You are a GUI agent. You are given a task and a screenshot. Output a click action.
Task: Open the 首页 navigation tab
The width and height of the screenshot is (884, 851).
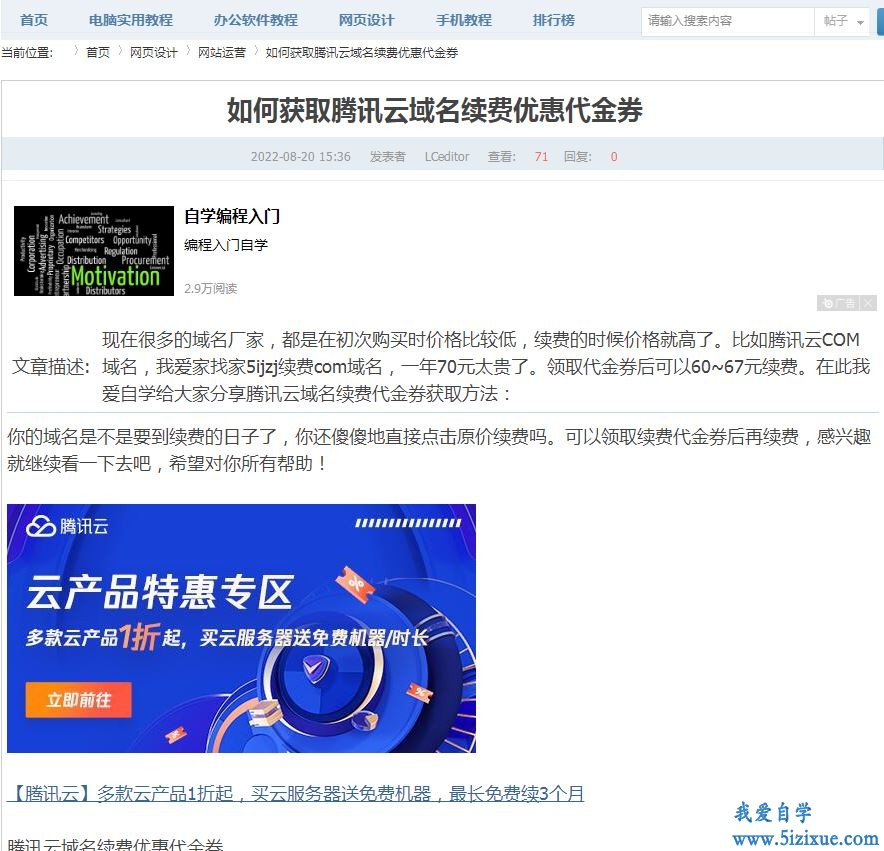pyautogui.click(x=34, y=20)
